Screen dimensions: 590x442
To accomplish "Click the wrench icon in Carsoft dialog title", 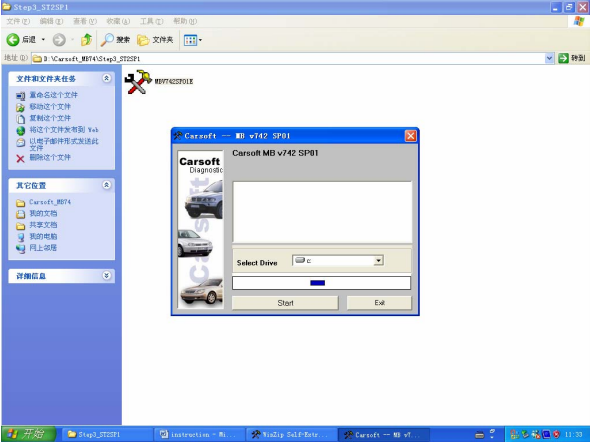I will tap(178, 136).
